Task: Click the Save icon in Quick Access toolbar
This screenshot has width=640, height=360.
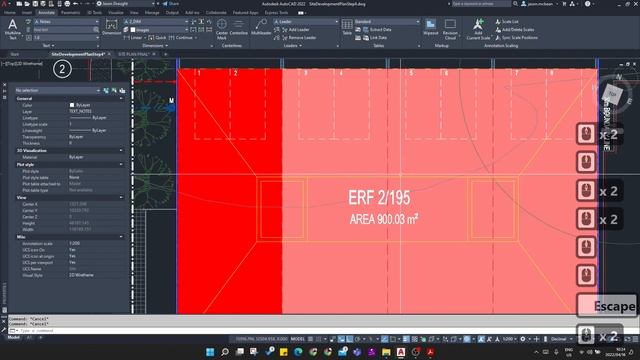Action: 36,4
